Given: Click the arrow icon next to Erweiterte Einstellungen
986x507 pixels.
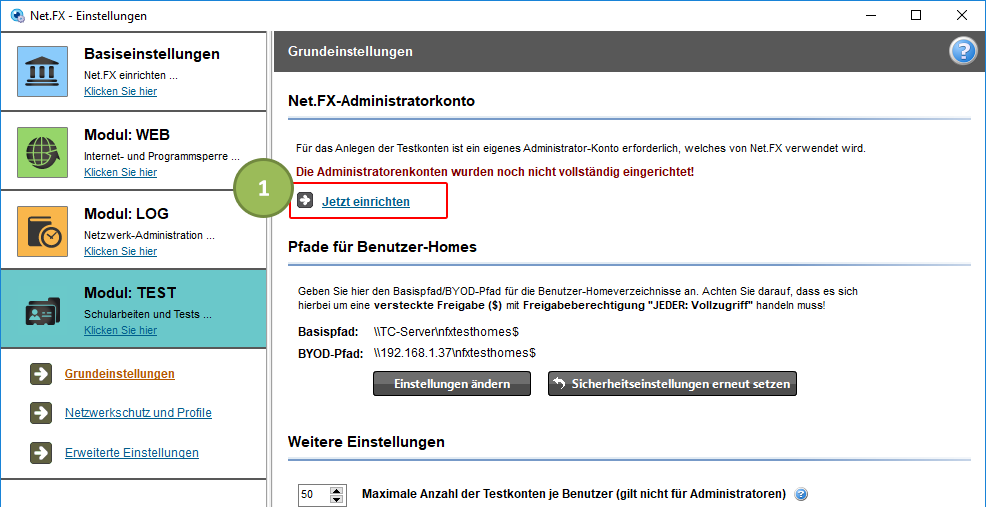Looking at the screenshot, I should tap(41, 453).
